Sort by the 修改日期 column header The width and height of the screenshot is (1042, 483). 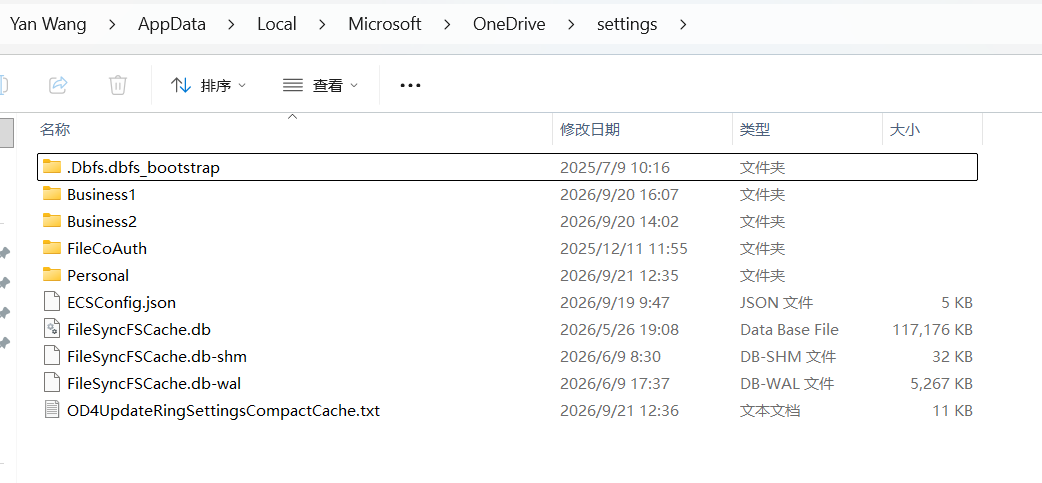pyautogui.click(x=590, y=130)
